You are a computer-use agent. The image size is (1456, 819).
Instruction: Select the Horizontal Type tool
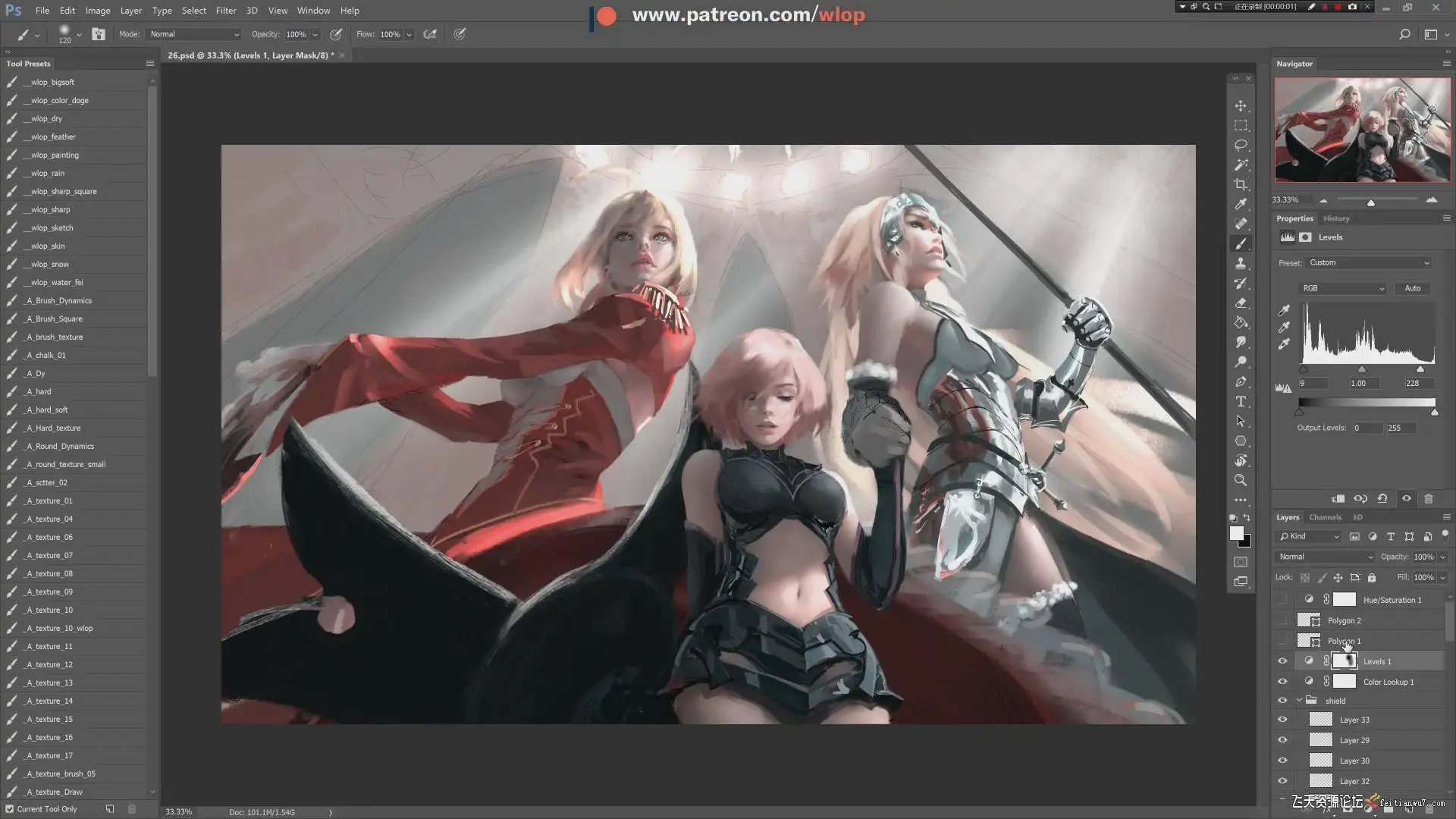click(x=1241, y=402)
